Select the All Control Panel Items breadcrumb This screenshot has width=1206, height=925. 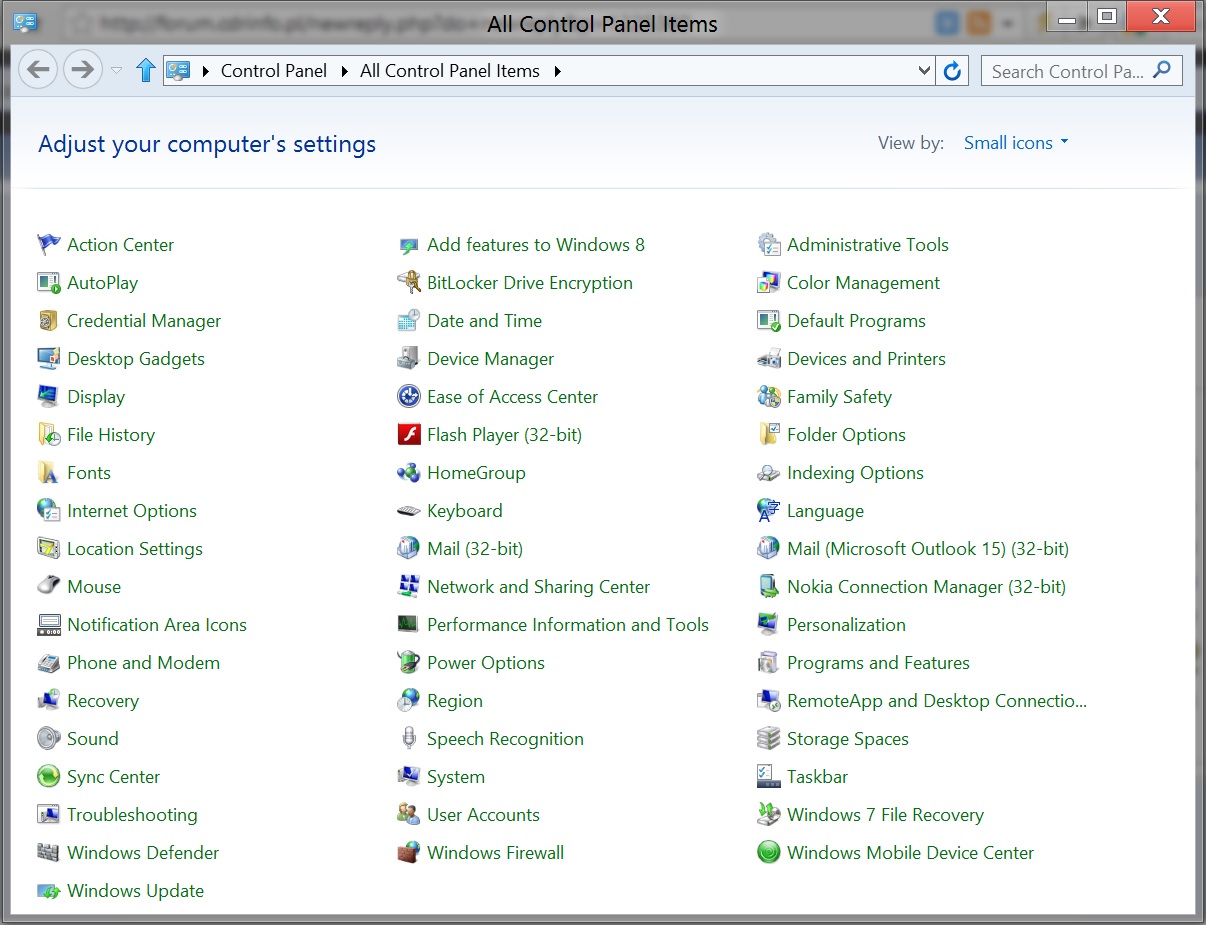tap(450, 71)
